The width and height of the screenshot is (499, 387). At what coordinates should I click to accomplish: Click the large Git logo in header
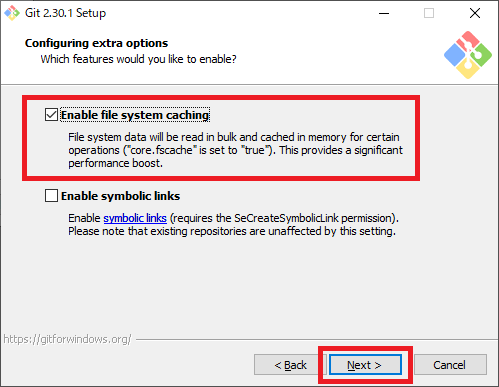(468, 55)
